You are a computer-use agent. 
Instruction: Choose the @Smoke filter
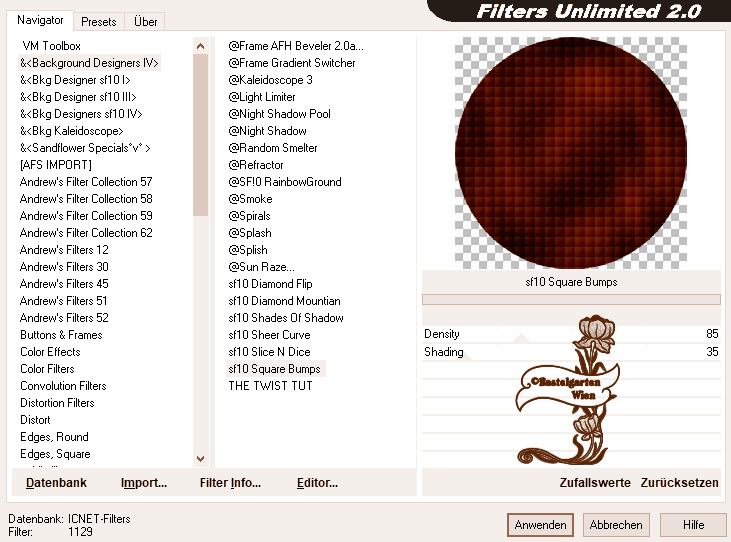250,199
